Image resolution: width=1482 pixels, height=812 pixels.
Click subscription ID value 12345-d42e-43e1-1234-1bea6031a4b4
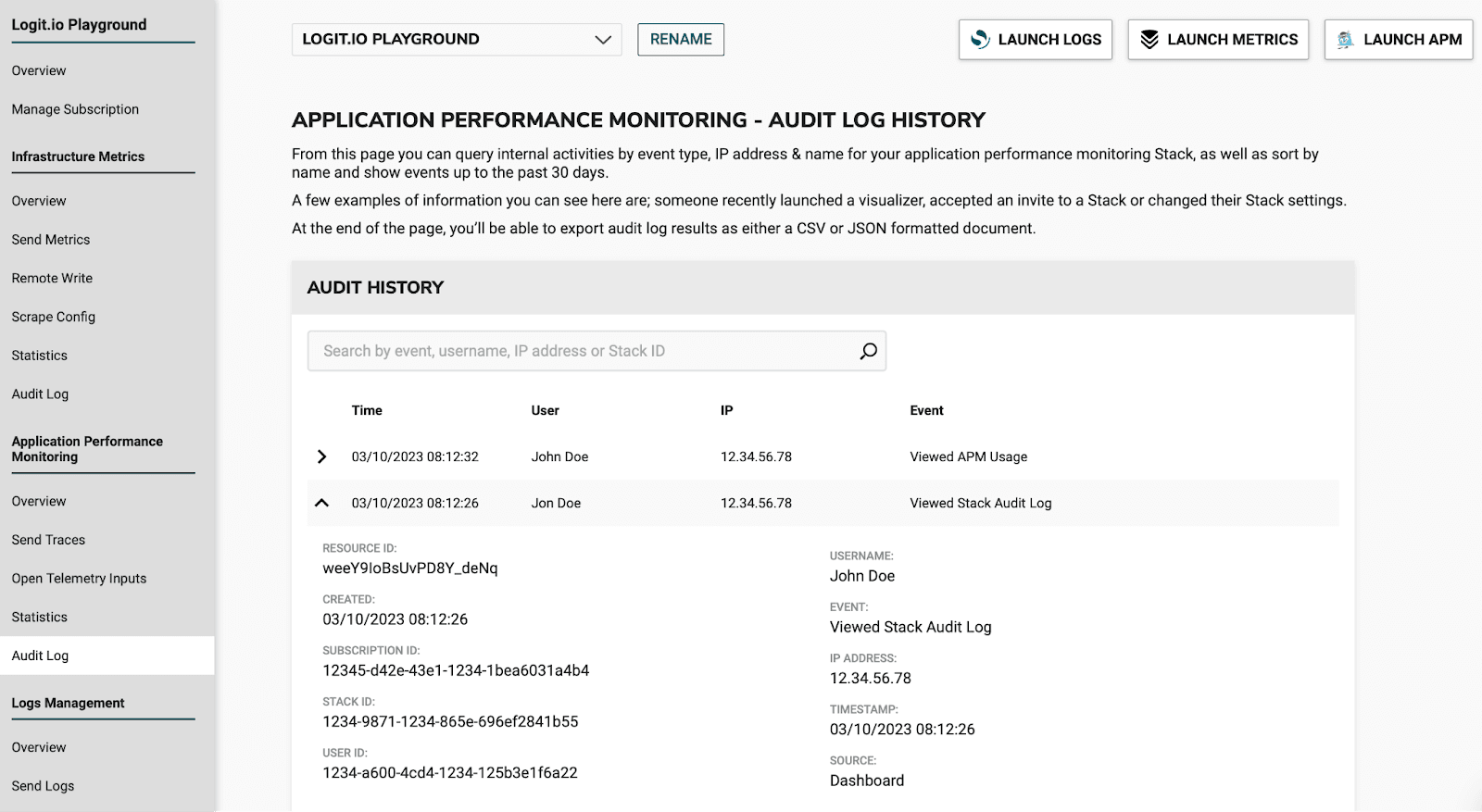tap(456, 670)
